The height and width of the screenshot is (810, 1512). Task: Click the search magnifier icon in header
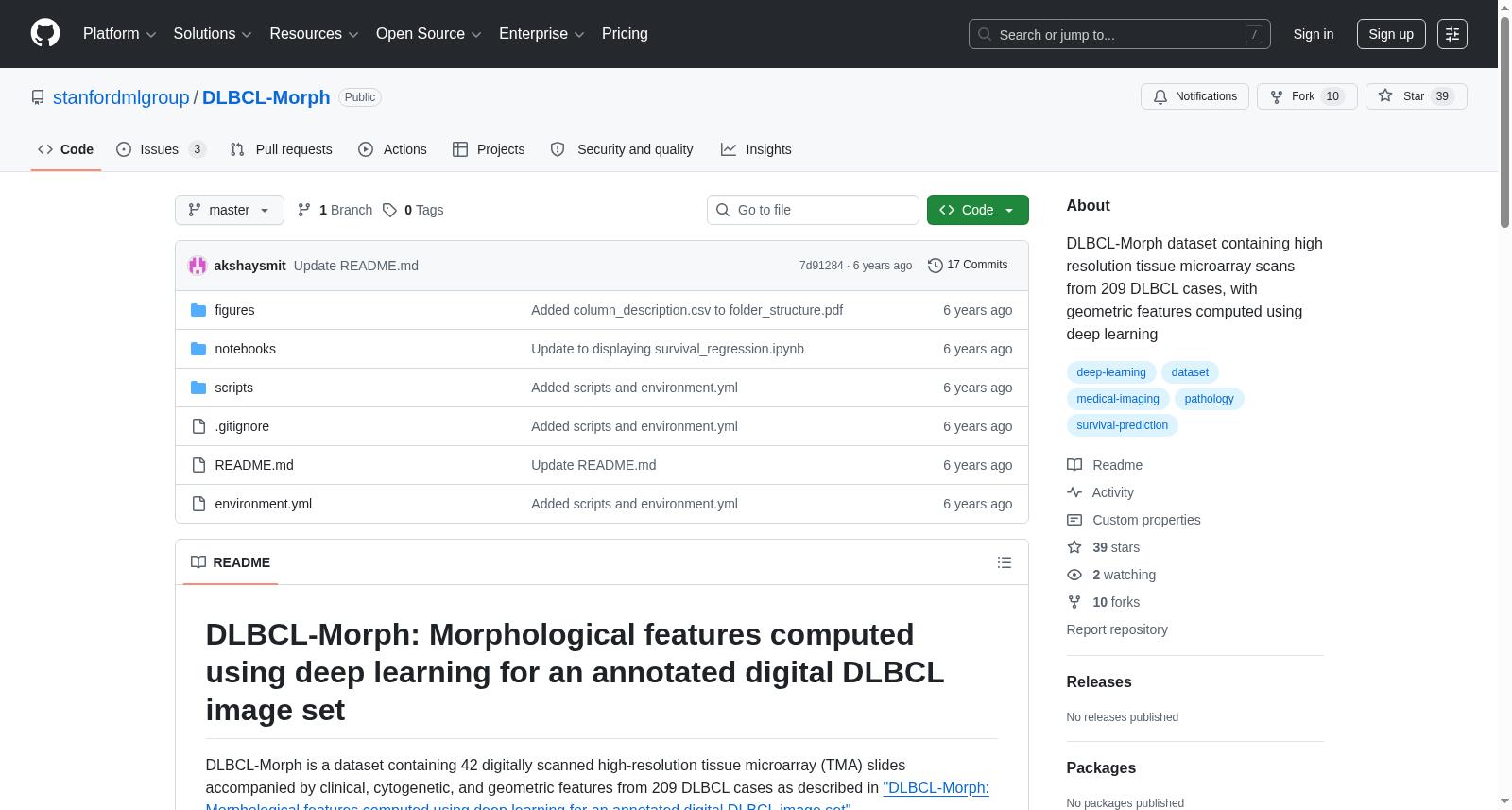(985, 34)
